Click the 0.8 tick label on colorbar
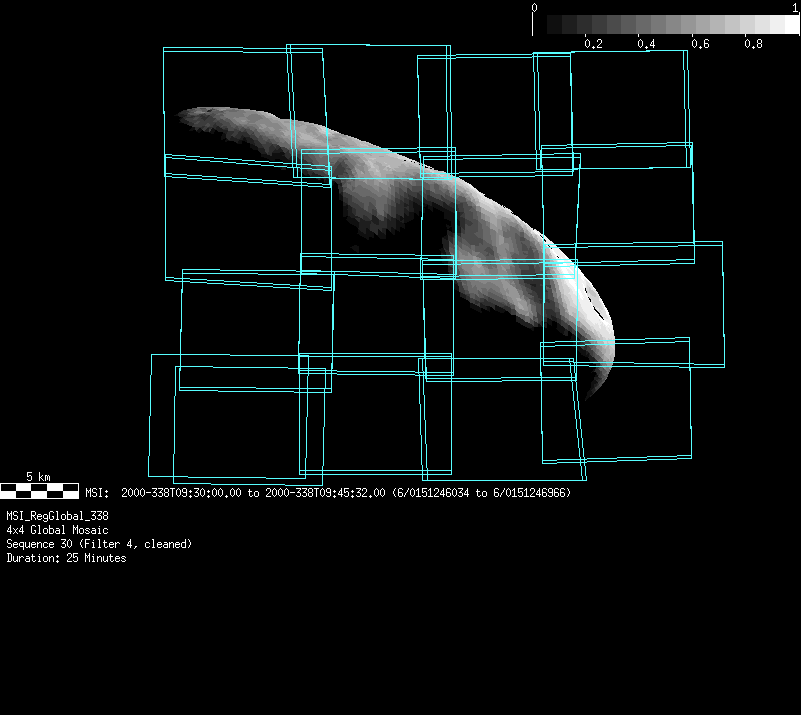The image size is (801, 715). [x=753, y=44]
